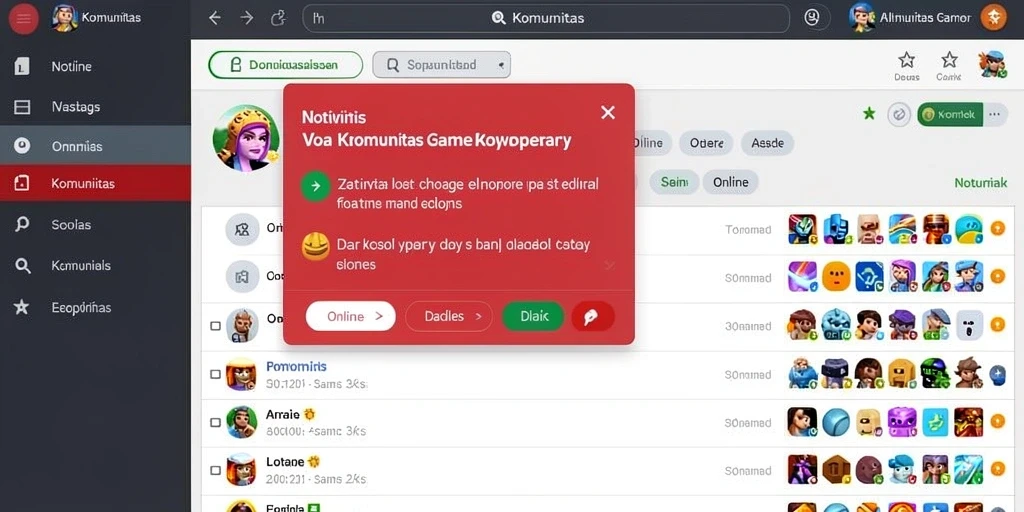Image resolution: width=1024 pixels, height=512 pixels.
Task: Click first game icon in Arraie row
Action: [x=803, y=421]
